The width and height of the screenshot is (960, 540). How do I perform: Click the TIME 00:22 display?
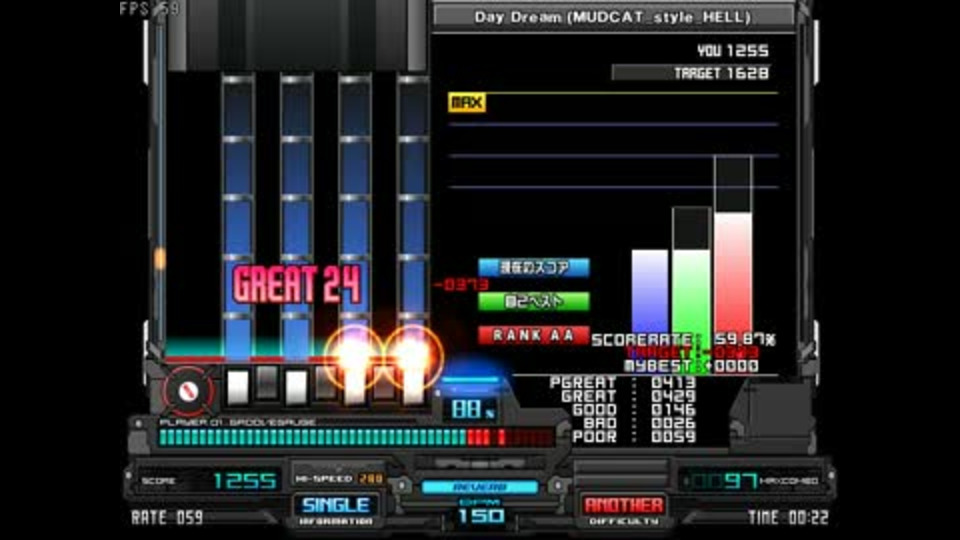click(x=788, y=518)
